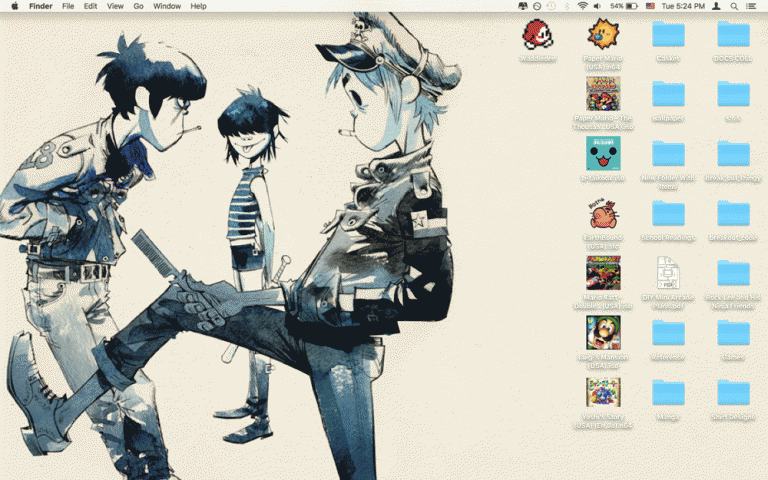Screen dimensions: 768x480
Task: Click the Tue 5:24 PM clock
Action: pyautogui.click(x=683, y=6)
